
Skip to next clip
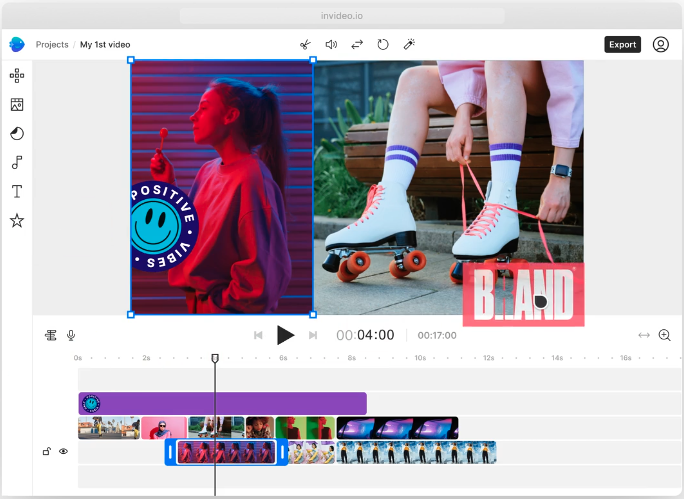point(313,335)
